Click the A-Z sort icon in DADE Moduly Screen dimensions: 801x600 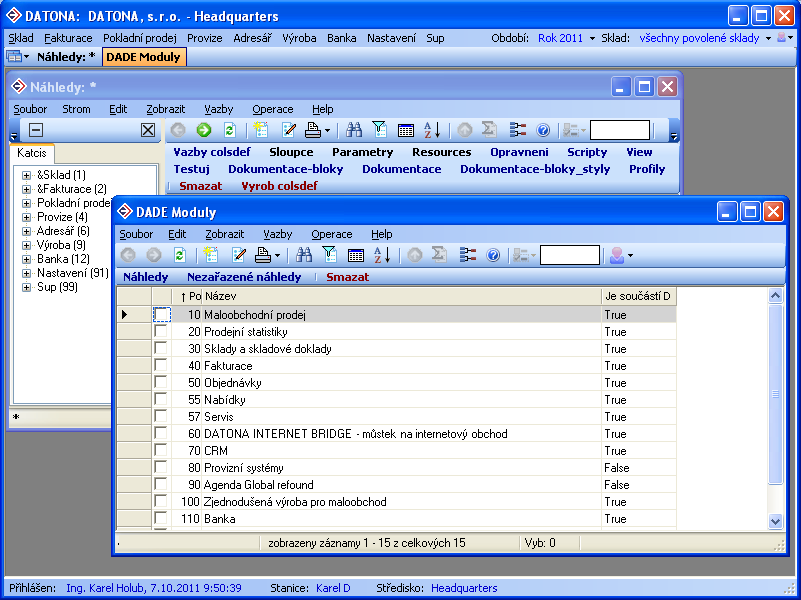(x=382, y=255)
